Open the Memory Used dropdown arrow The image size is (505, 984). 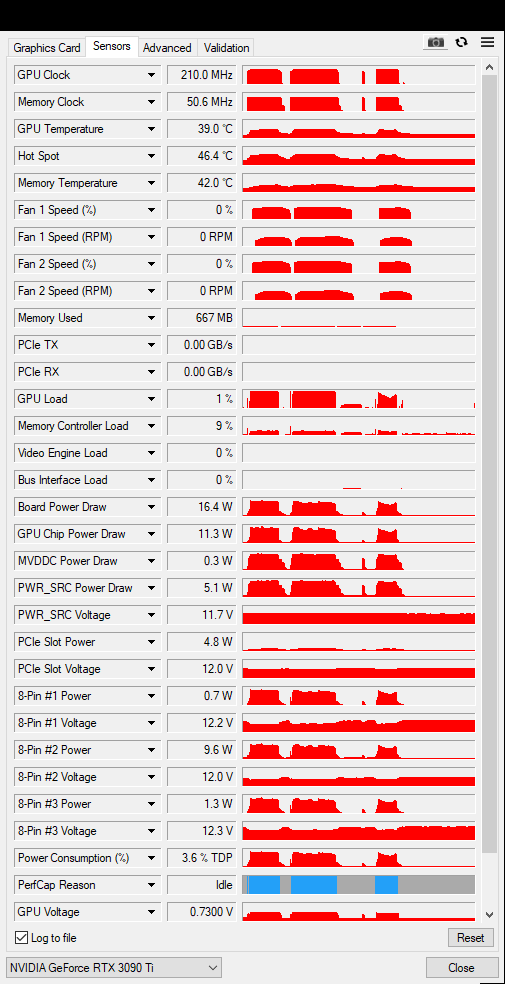(151, 318)
